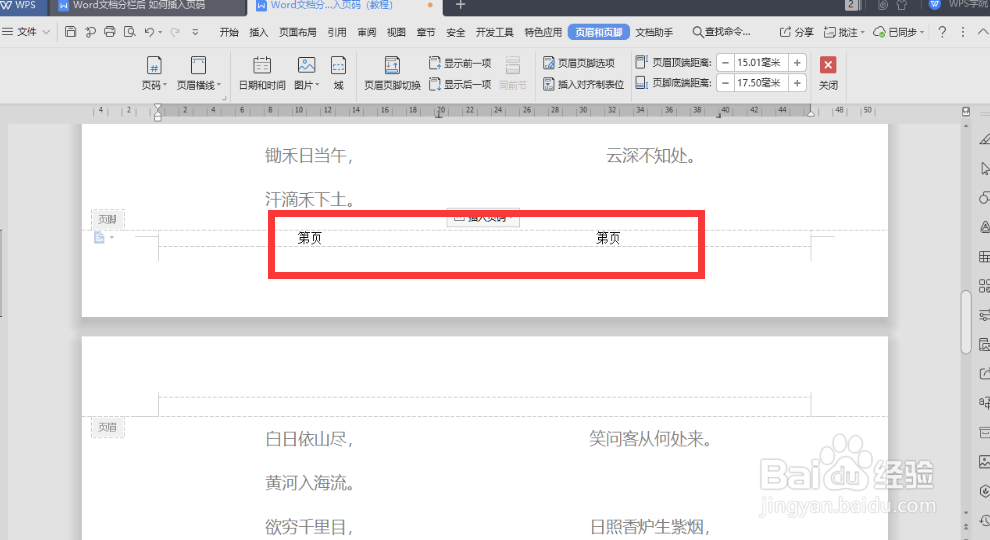Select the 页眉和页脚 tab

point(599,32)
